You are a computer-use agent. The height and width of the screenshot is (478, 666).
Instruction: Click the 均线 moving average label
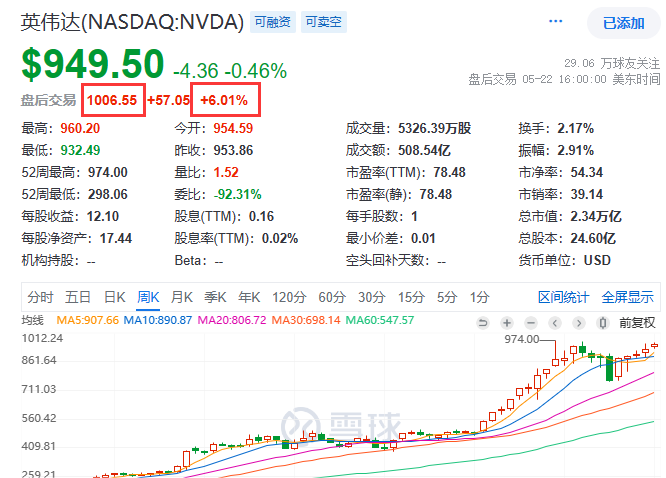tap(32, 320)
